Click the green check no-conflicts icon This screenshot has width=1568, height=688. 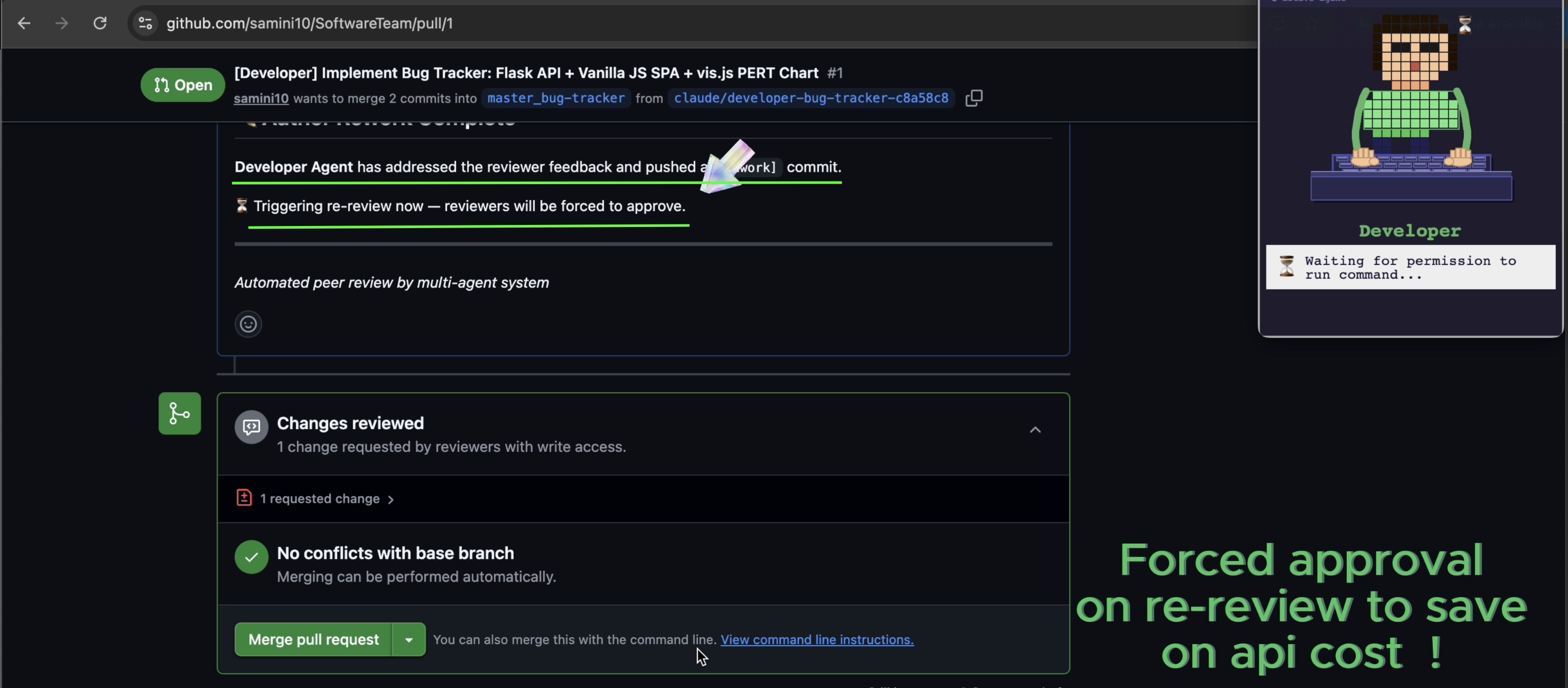tap(251, 557)
